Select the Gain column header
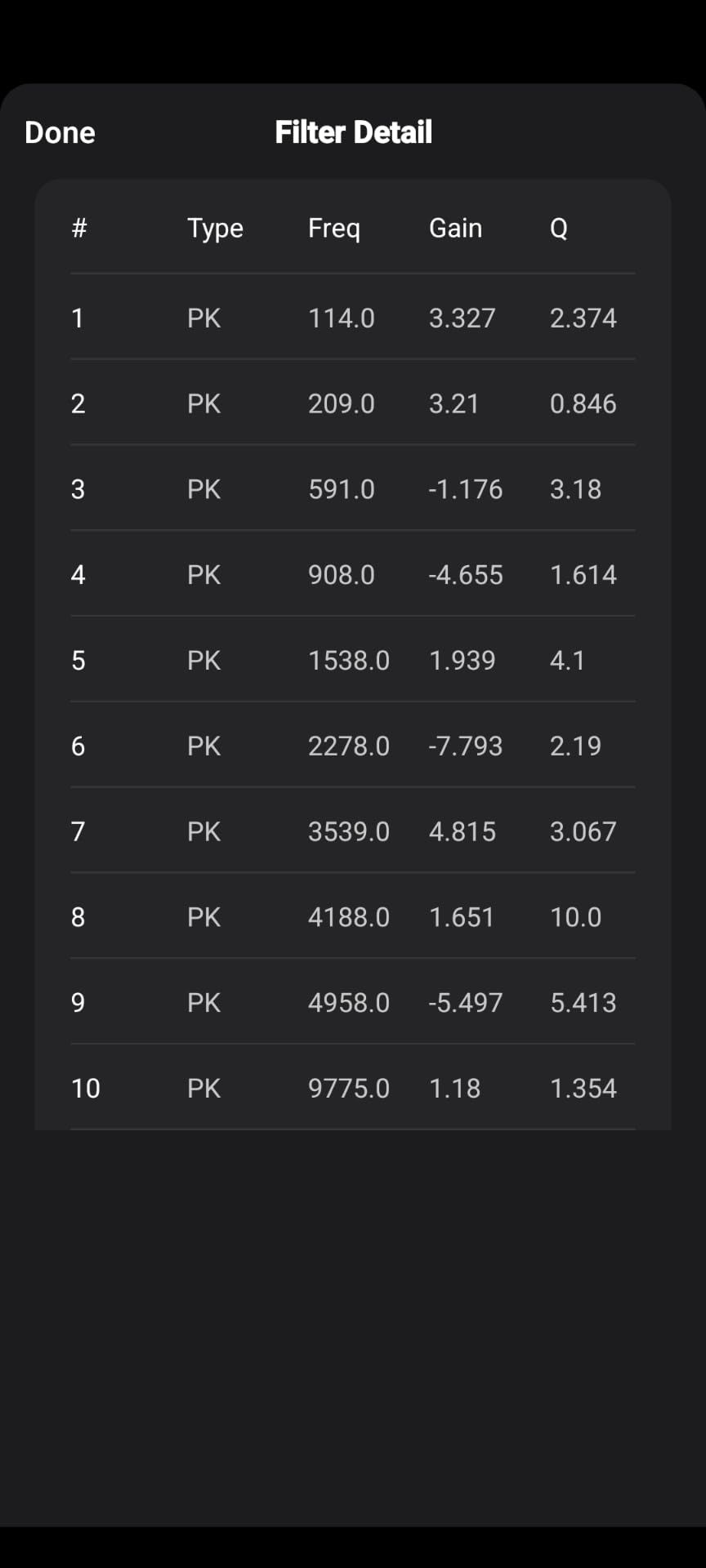Image resolution: width=706 pixels, height=1568 pixels. [x=455, y=228]
